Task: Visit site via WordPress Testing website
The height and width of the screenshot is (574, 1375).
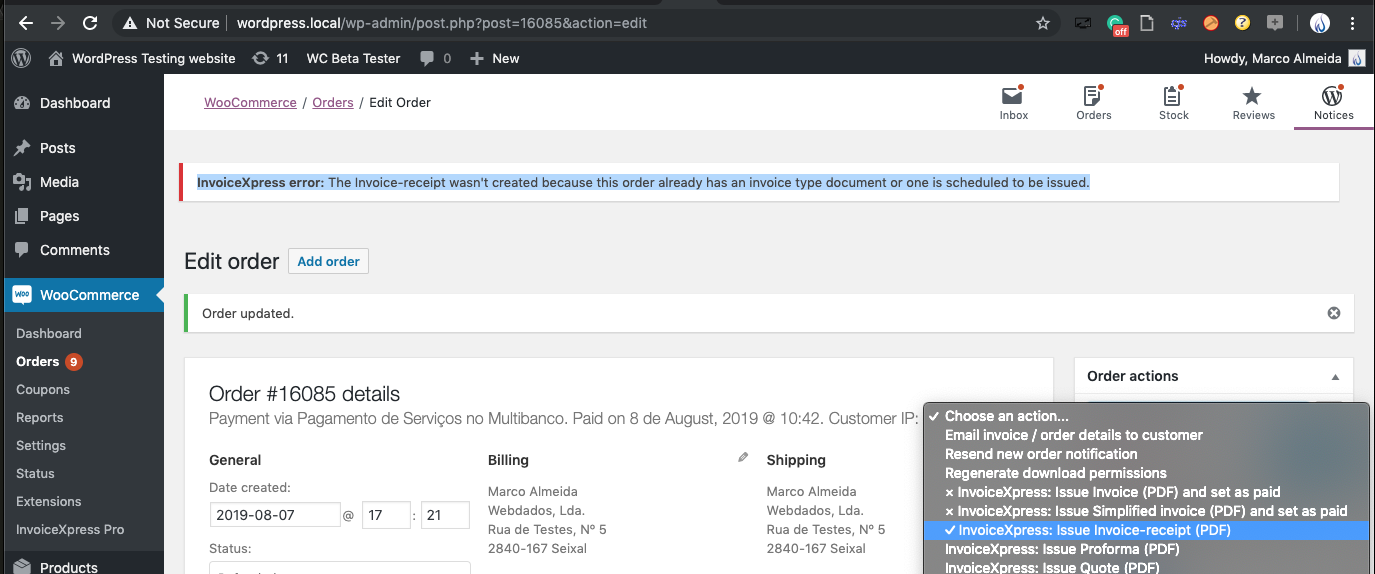Action: pos(142,58)
